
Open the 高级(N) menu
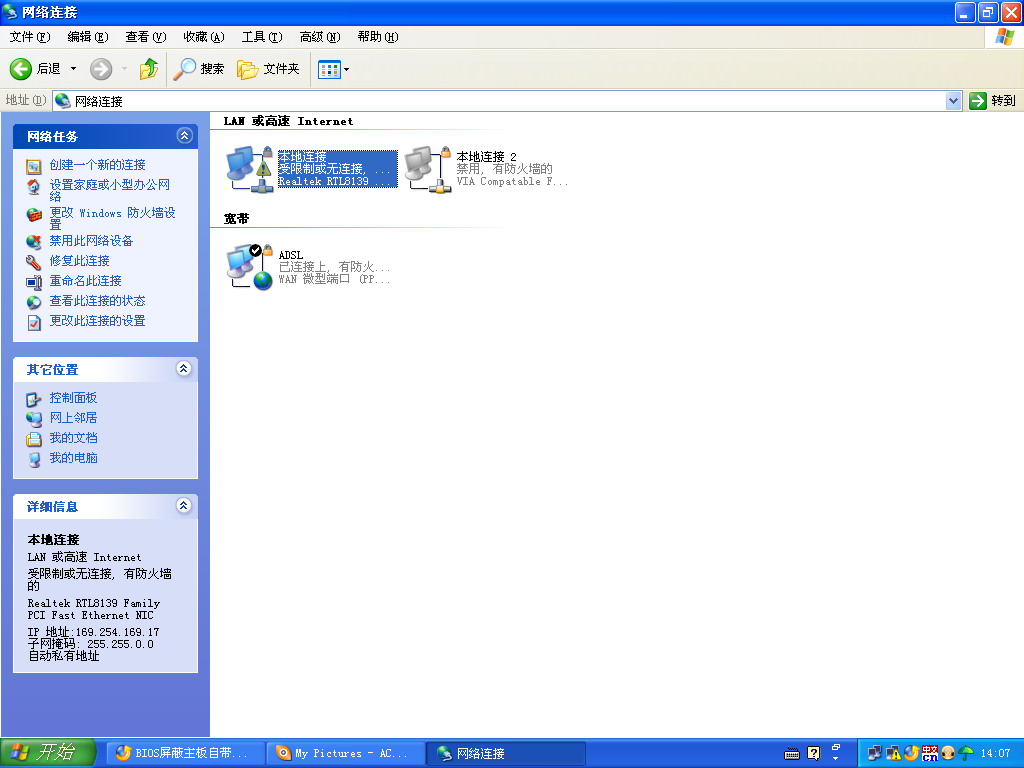coord(319,37)
